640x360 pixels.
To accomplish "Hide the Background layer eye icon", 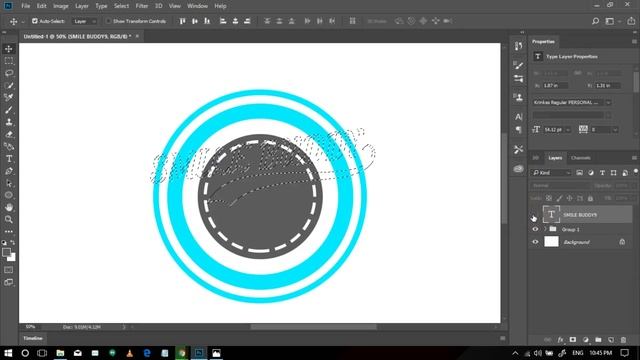I will click(535, 242).
